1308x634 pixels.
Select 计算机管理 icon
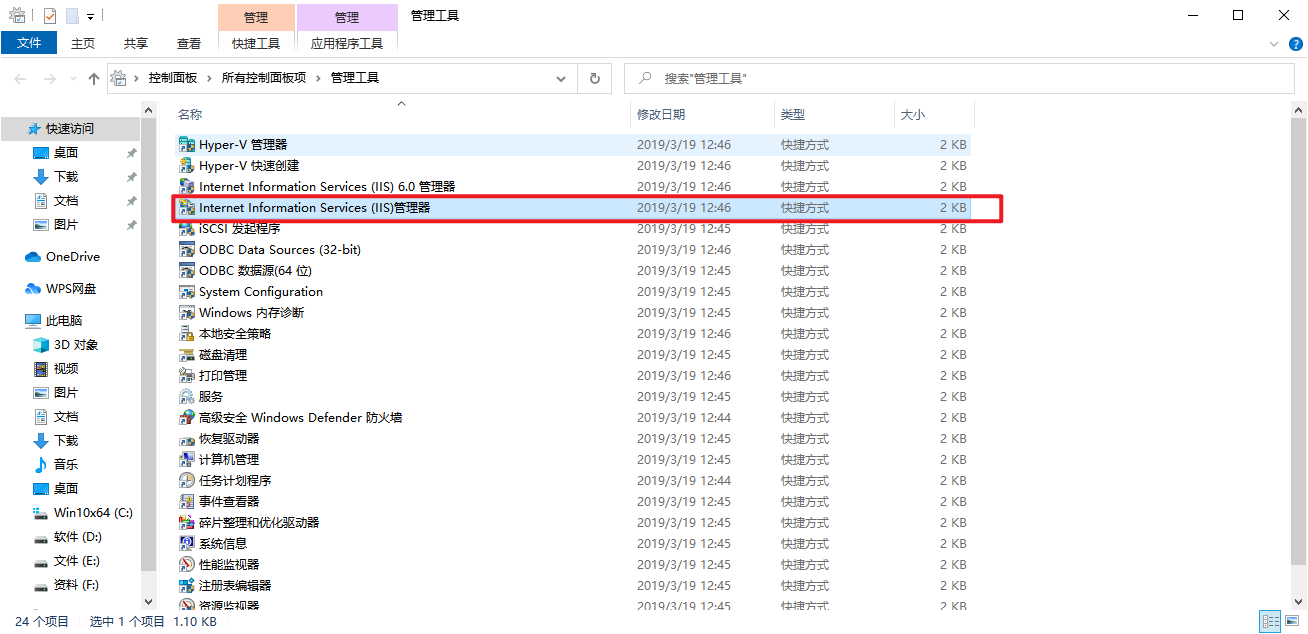pos(186,460)
